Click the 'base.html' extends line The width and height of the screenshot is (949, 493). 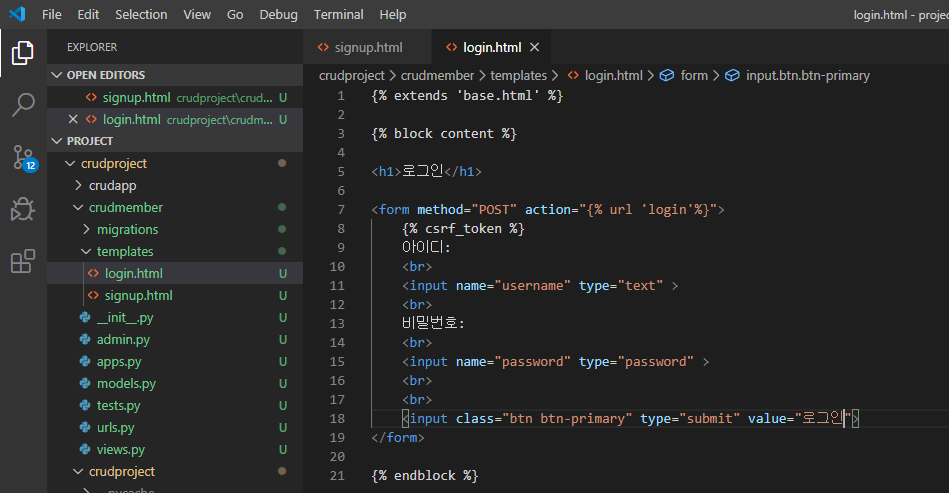tap(467, 96)
